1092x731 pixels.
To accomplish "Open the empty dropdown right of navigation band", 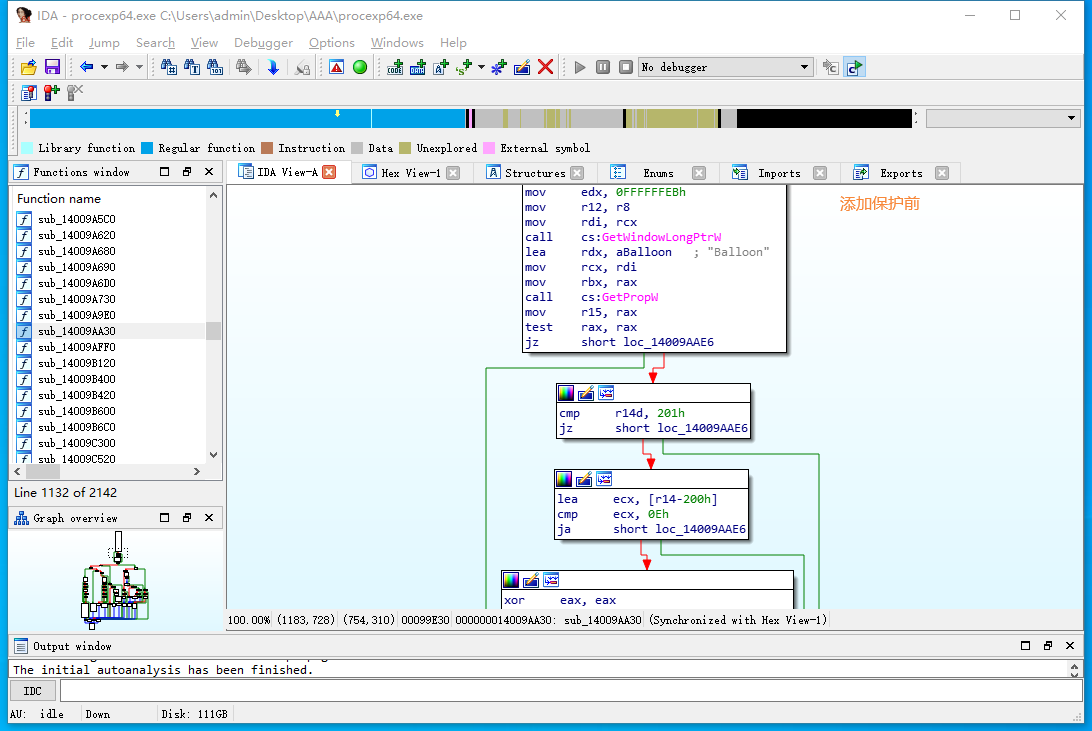I will [1003, 118].
